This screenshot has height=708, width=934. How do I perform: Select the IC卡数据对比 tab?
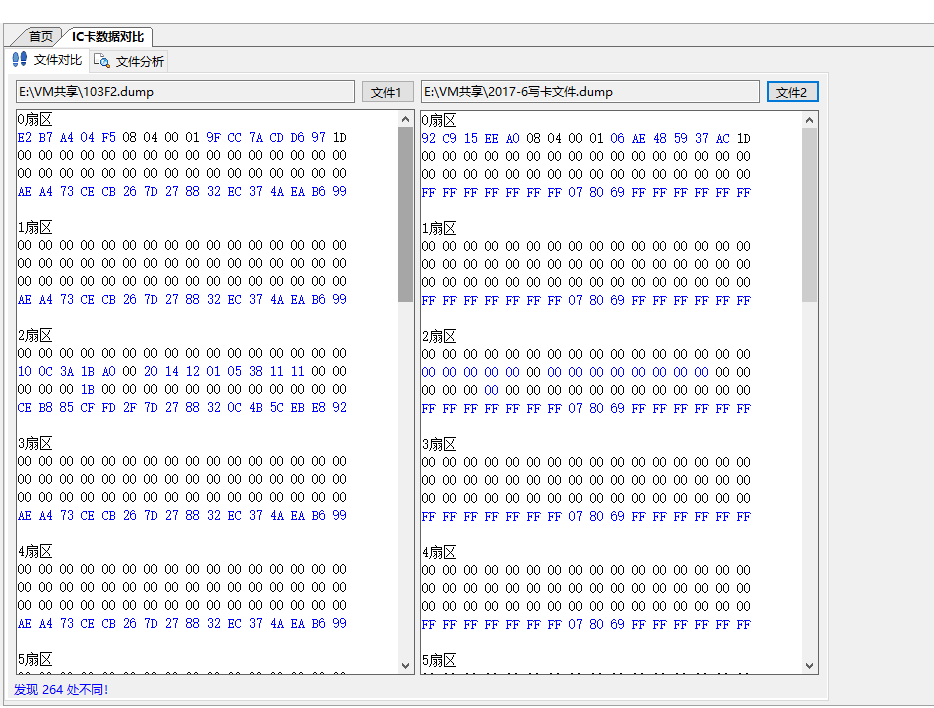point(108,37)
